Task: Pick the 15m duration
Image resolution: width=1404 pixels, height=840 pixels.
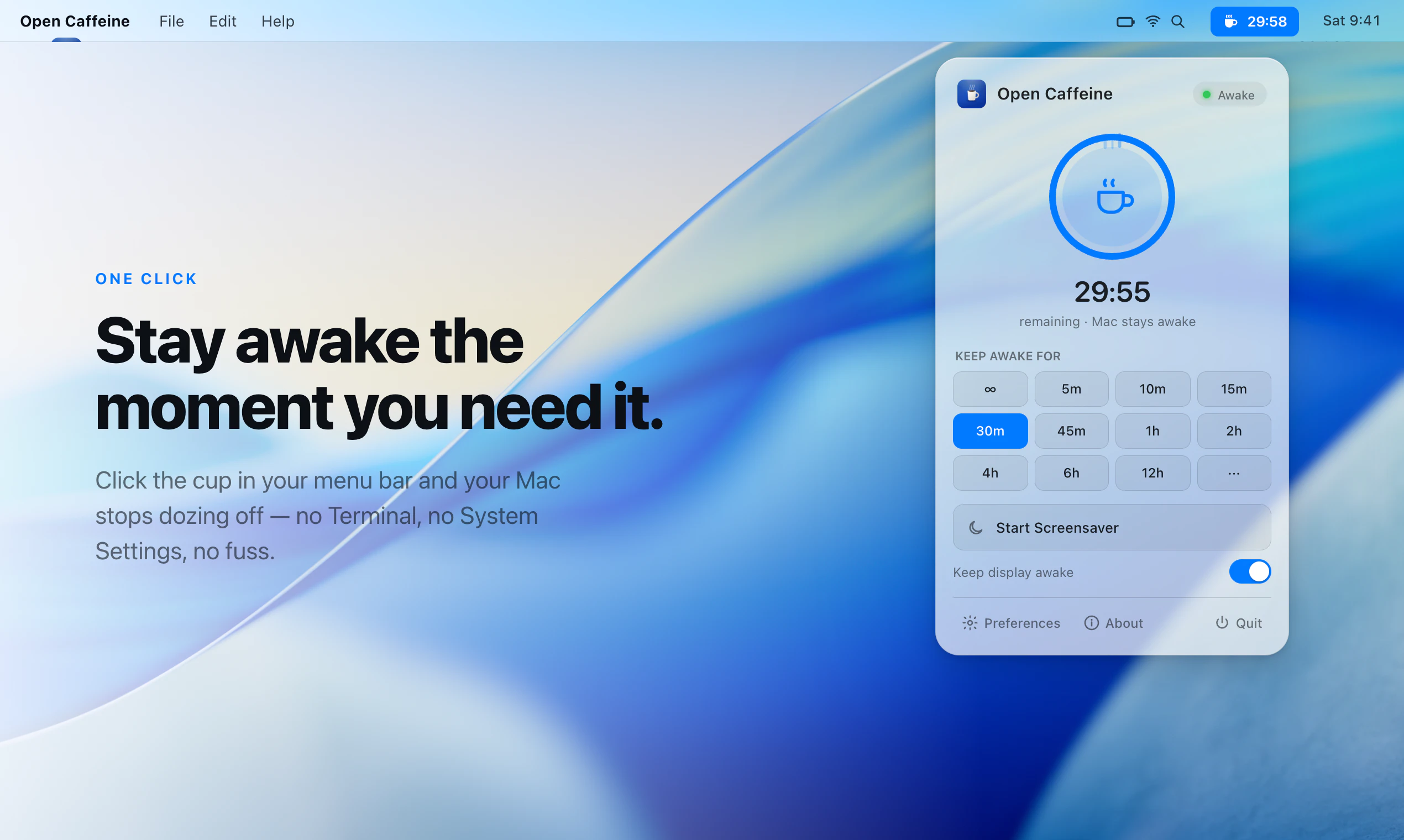Action: 1234,389
